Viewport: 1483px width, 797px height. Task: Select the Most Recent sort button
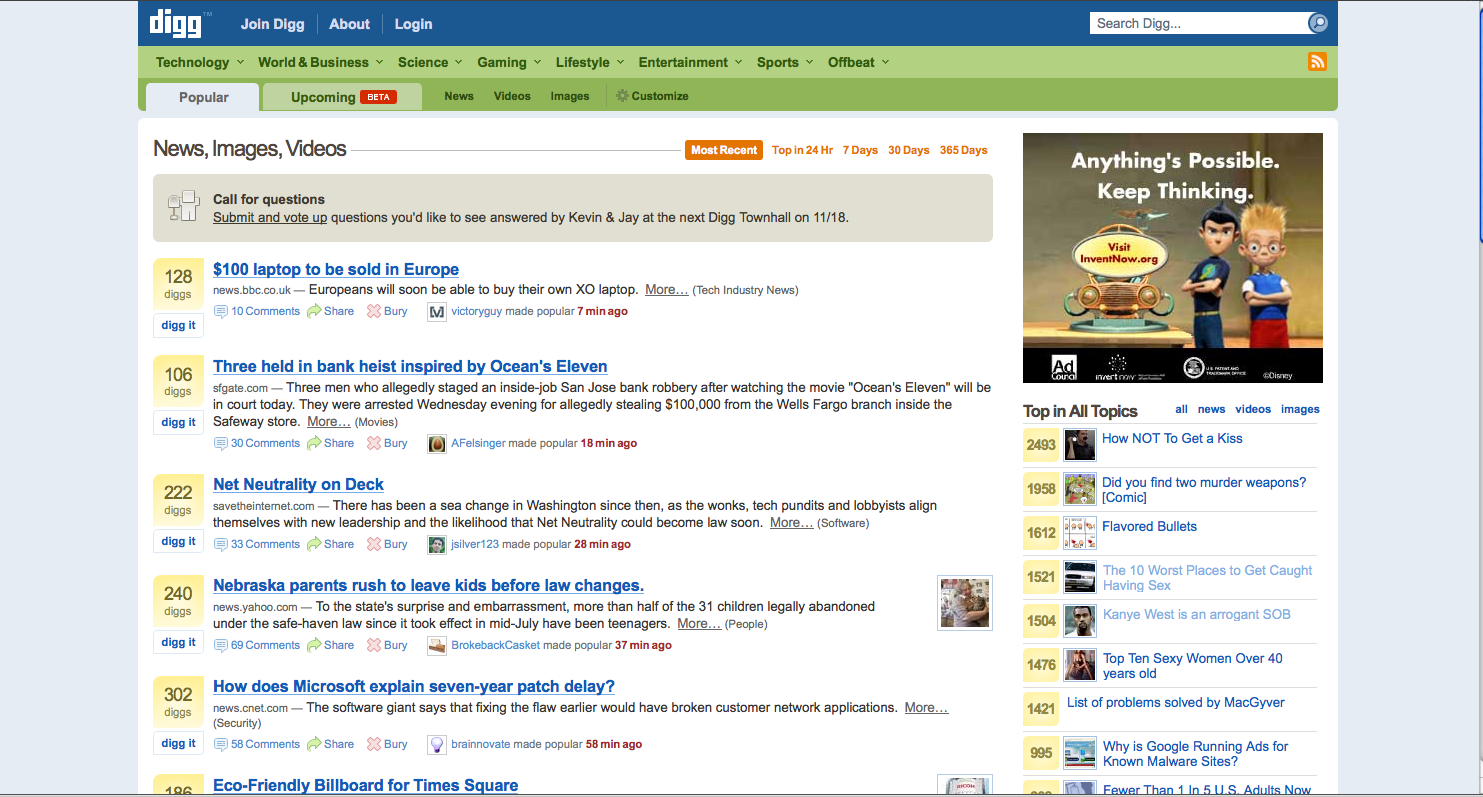pyautogui.click(x=724, y=150)
